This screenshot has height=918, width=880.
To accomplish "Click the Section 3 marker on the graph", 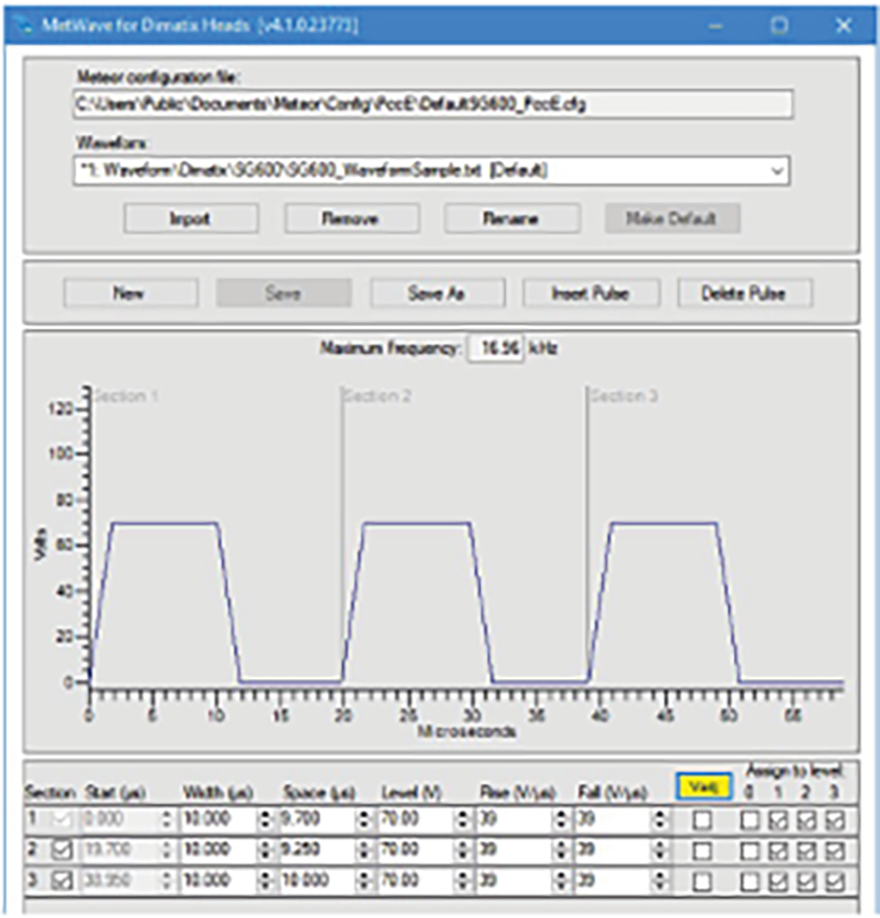I will (624, 396).
